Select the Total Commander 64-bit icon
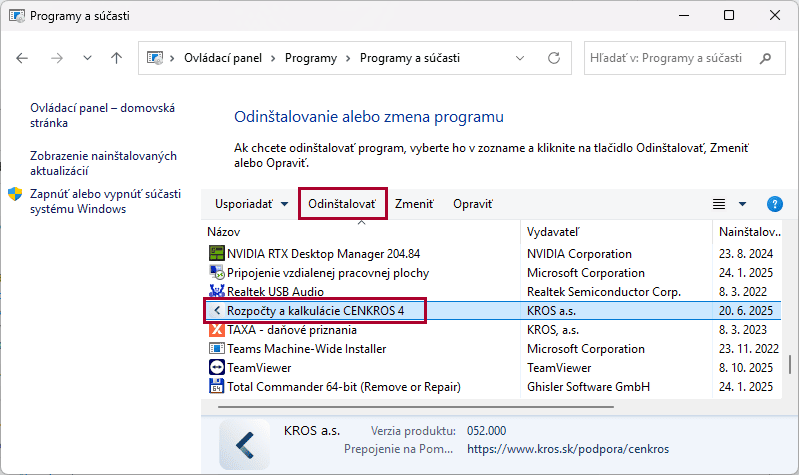 (216, 387)
